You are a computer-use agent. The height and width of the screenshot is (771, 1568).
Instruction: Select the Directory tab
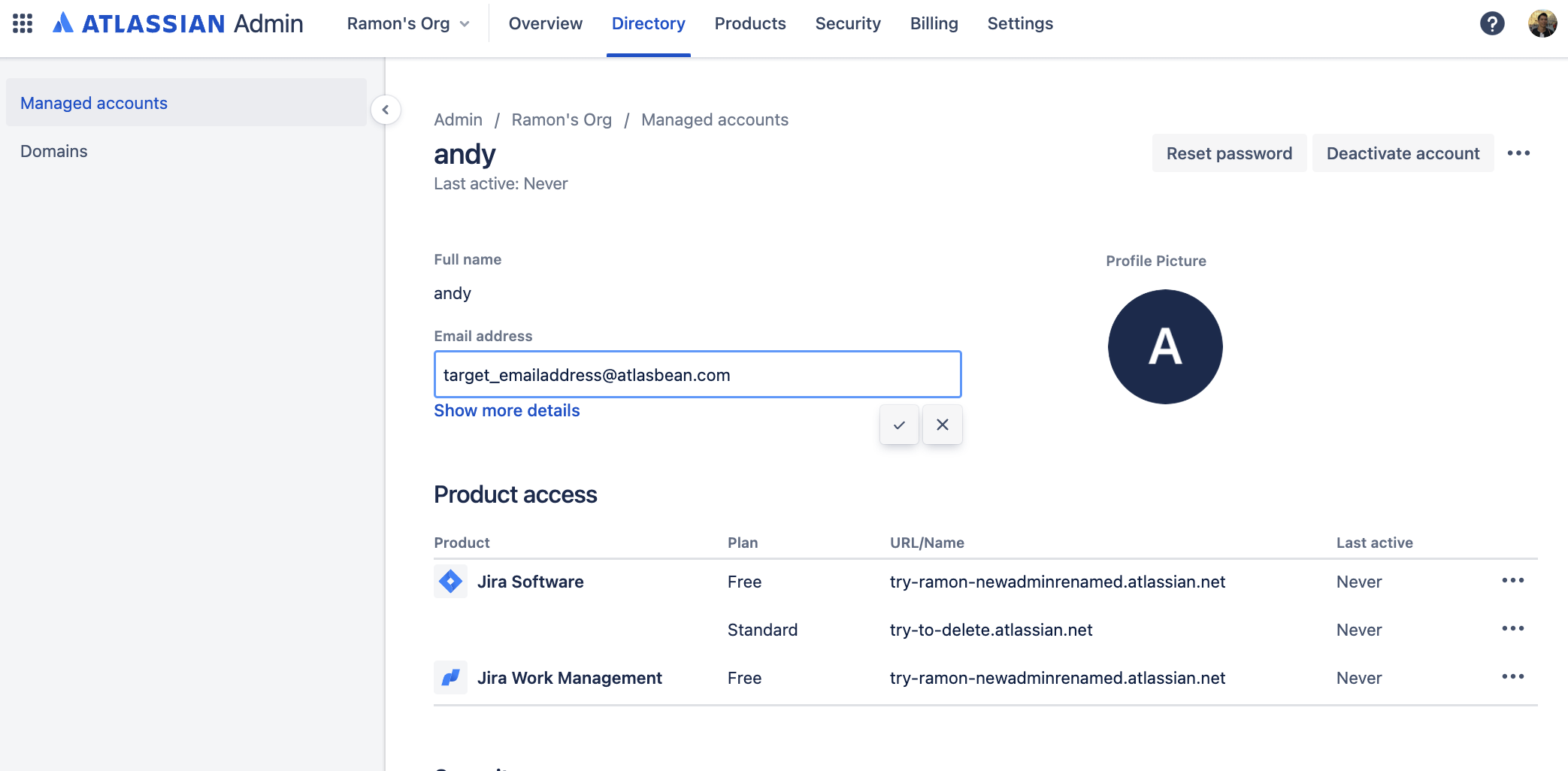[649, 23]
